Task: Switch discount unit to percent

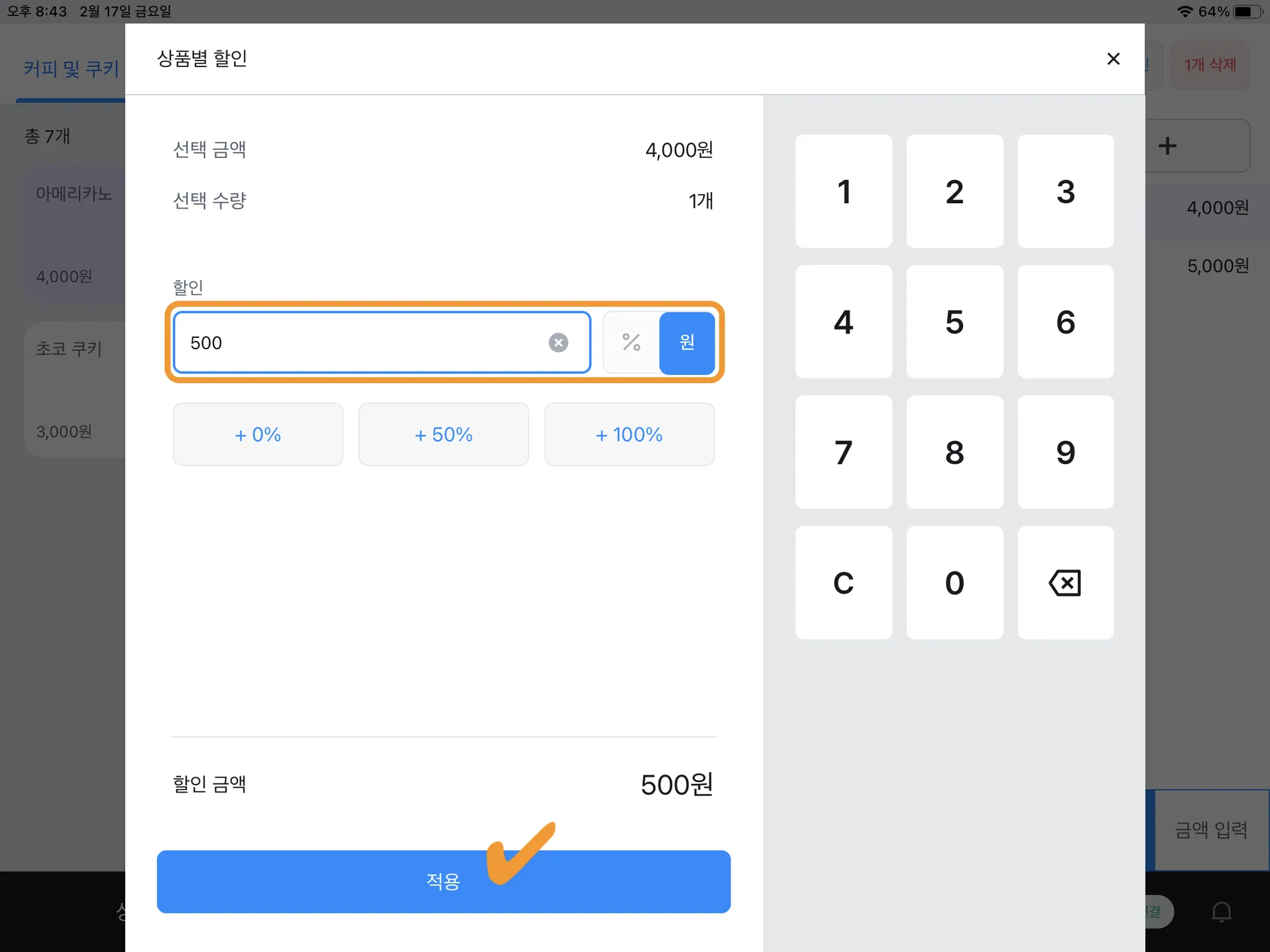Action: [631, 343]
